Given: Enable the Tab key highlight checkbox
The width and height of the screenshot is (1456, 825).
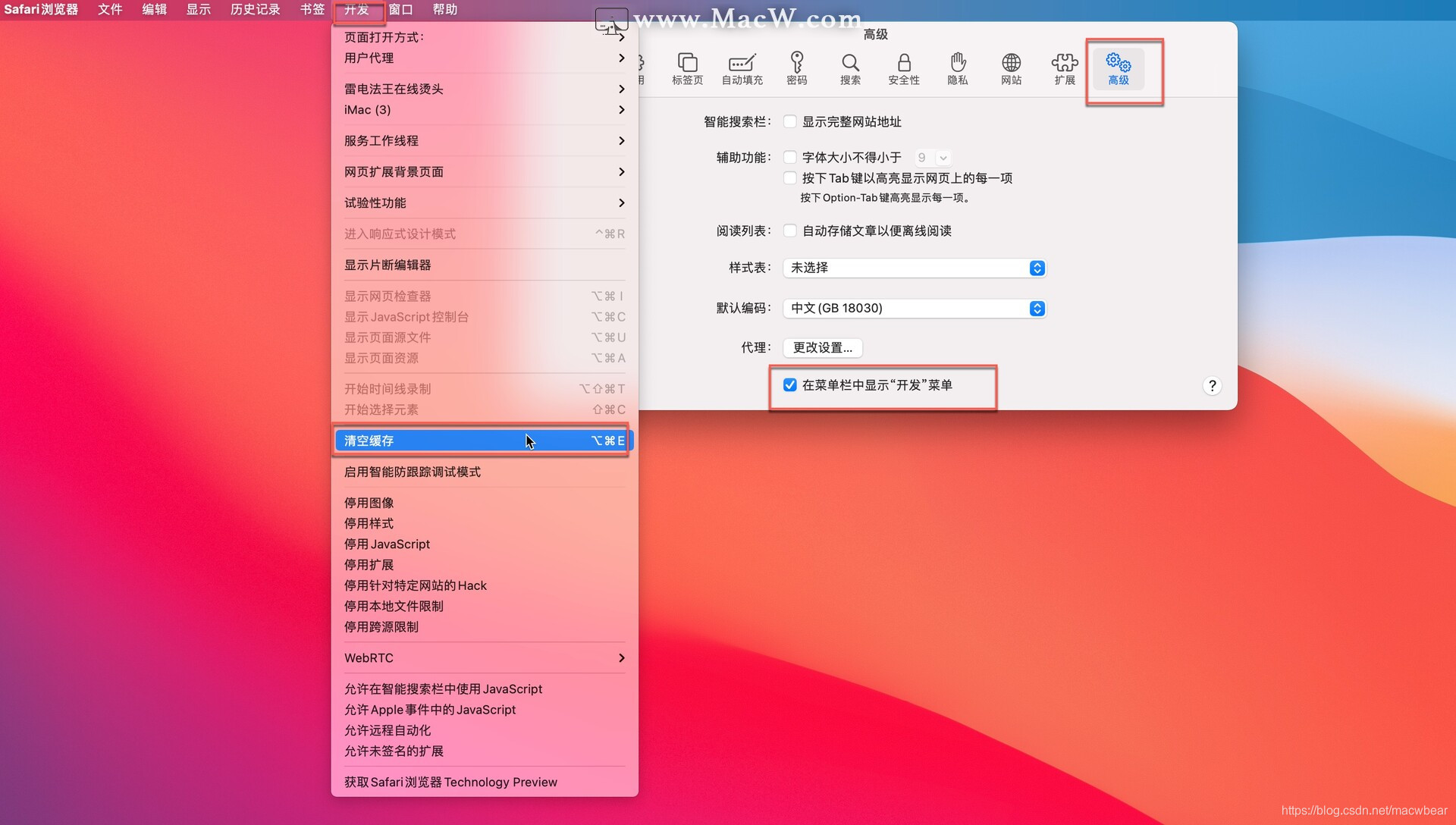Looking at the screenshot, I should tap(790, 178).
